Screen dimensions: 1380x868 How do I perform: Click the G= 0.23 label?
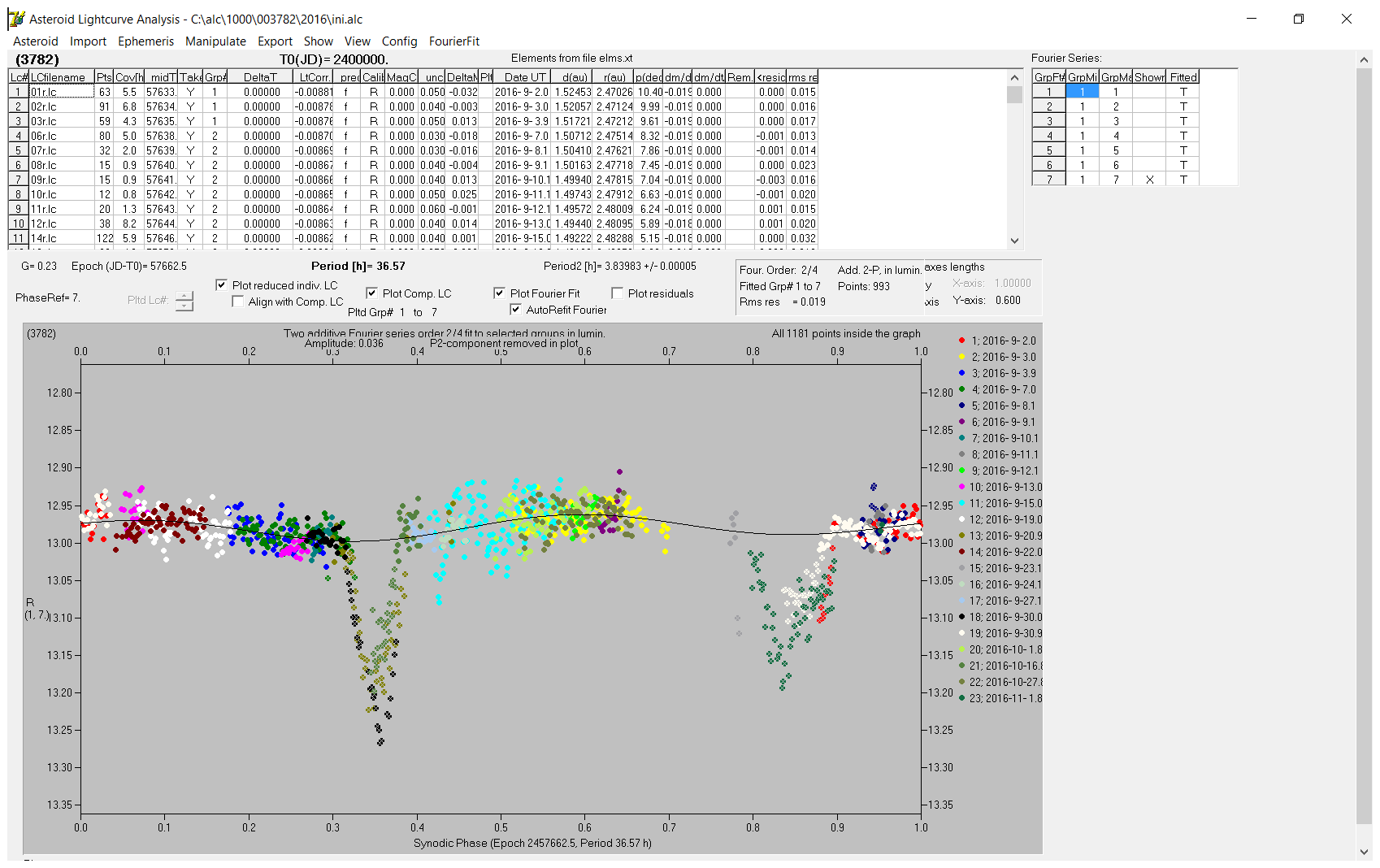coord(39,266)
